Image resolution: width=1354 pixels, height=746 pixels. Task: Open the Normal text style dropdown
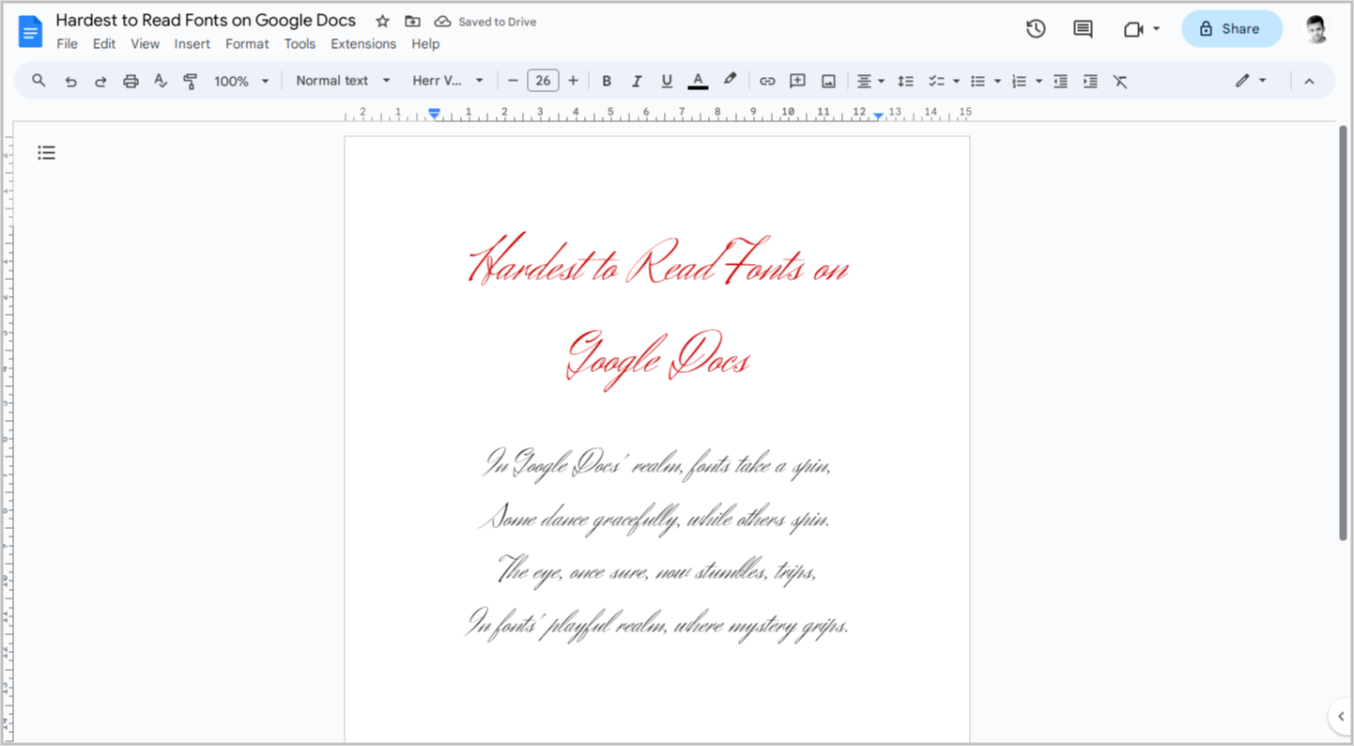coord(342,81)
